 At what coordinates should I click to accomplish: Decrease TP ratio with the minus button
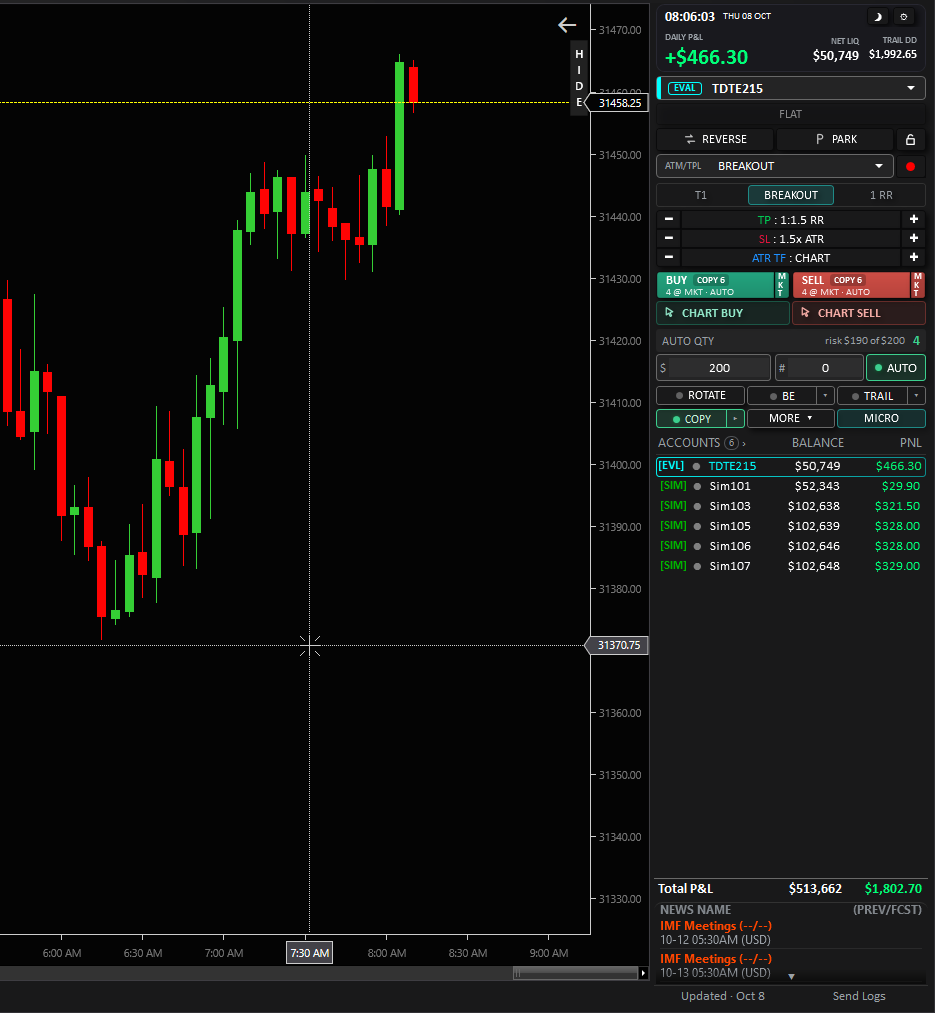669,220
